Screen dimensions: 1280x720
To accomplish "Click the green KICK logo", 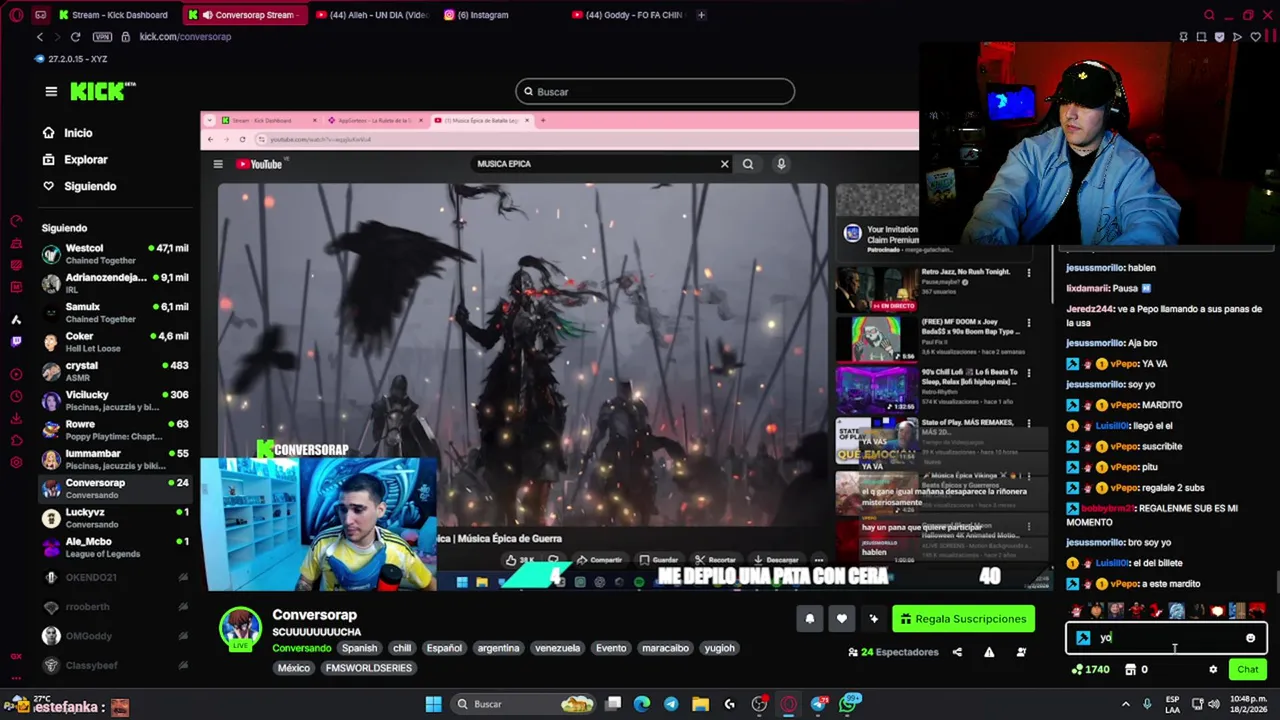I will tap(102, 91).
